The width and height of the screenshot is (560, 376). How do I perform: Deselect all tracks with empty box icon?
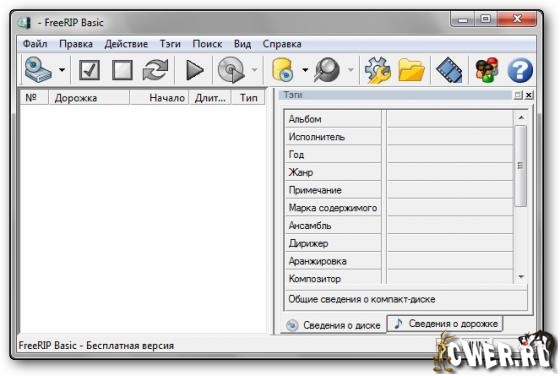point(122,70)
